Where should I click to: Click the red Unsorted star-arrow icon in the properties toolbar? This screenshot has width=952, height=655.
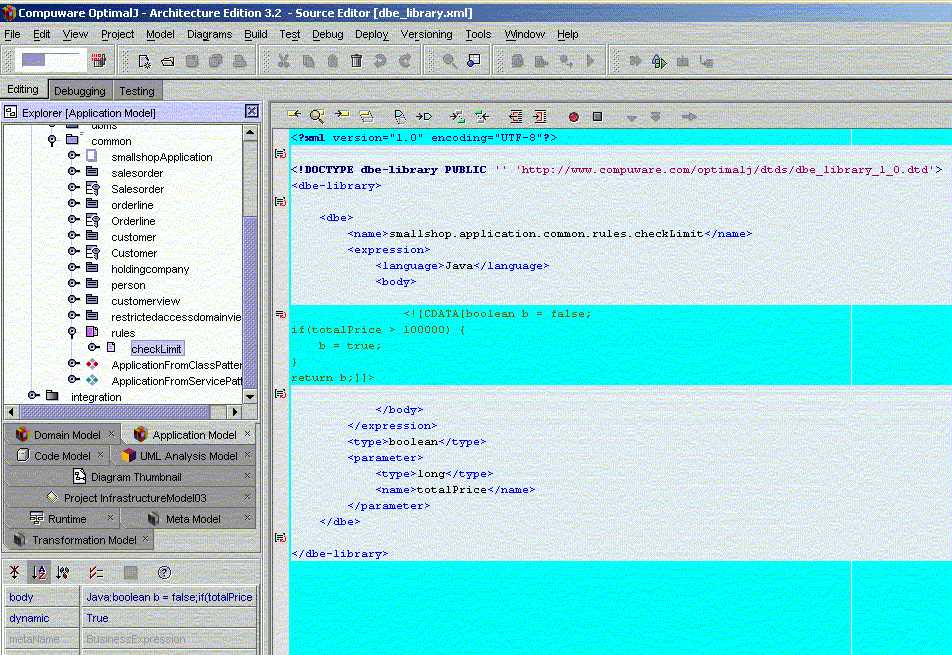(15, 572)
